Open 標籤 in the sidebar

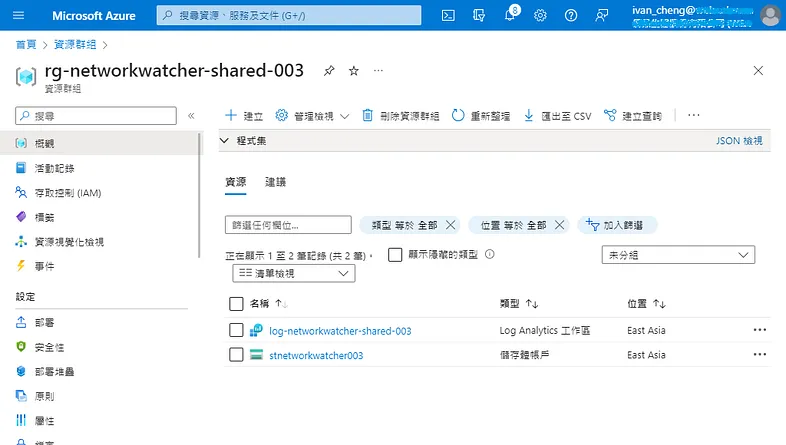(x=44, y=217)
